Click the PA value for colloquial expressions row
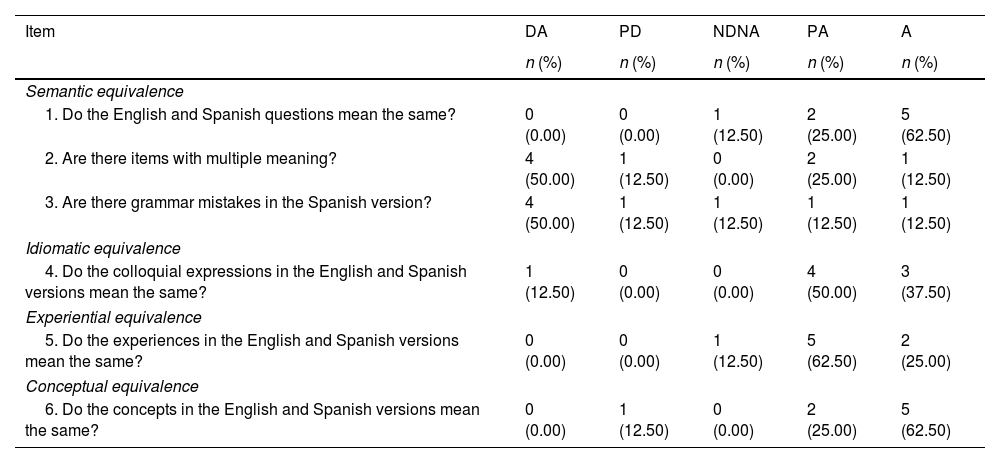This screenshot has width=1000, height=463. (x=831, y=280)
